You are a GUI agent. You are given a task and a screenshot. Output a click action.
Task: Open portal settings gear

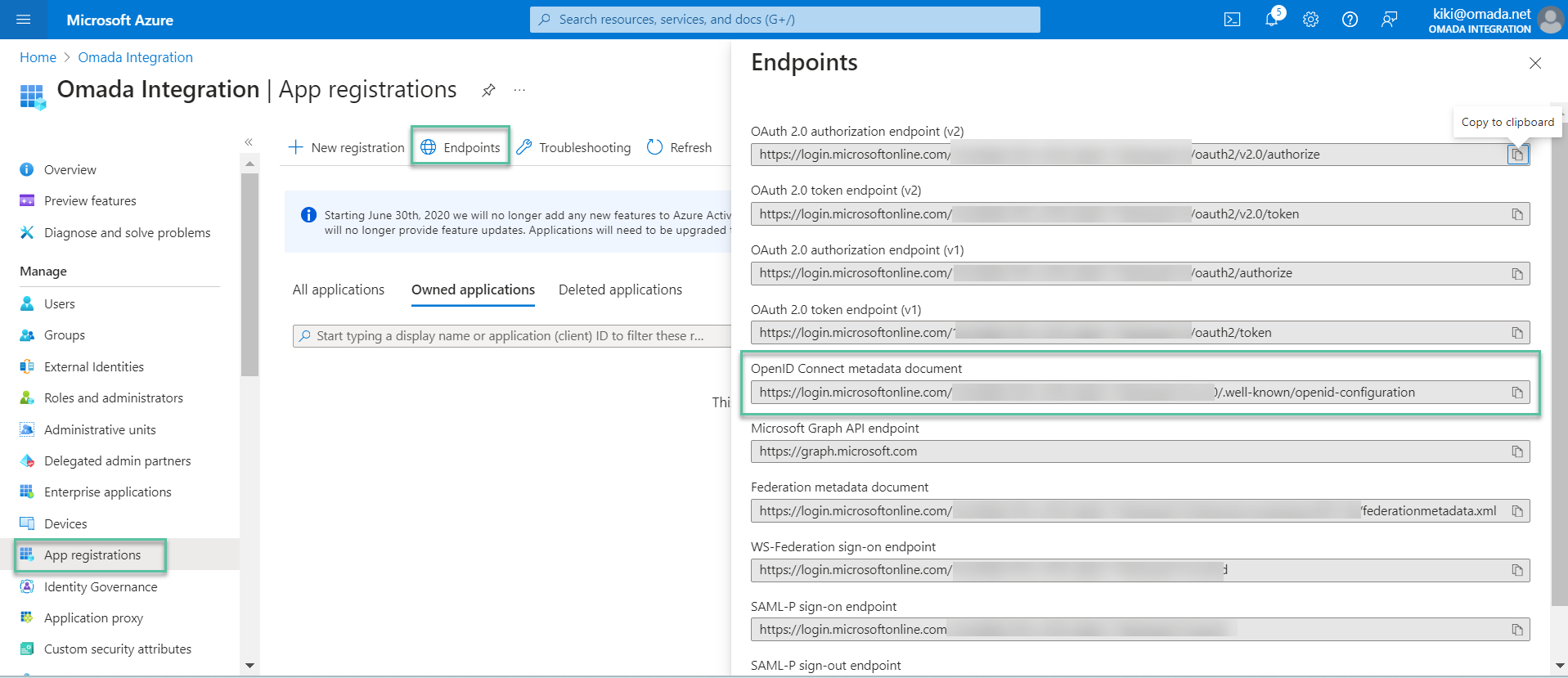1311,20
